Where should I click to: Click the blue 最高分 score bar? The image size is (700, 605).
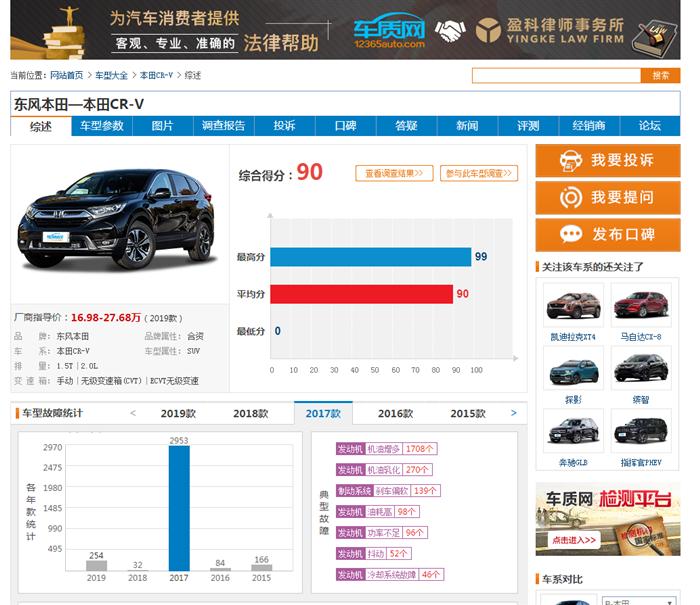371,257
